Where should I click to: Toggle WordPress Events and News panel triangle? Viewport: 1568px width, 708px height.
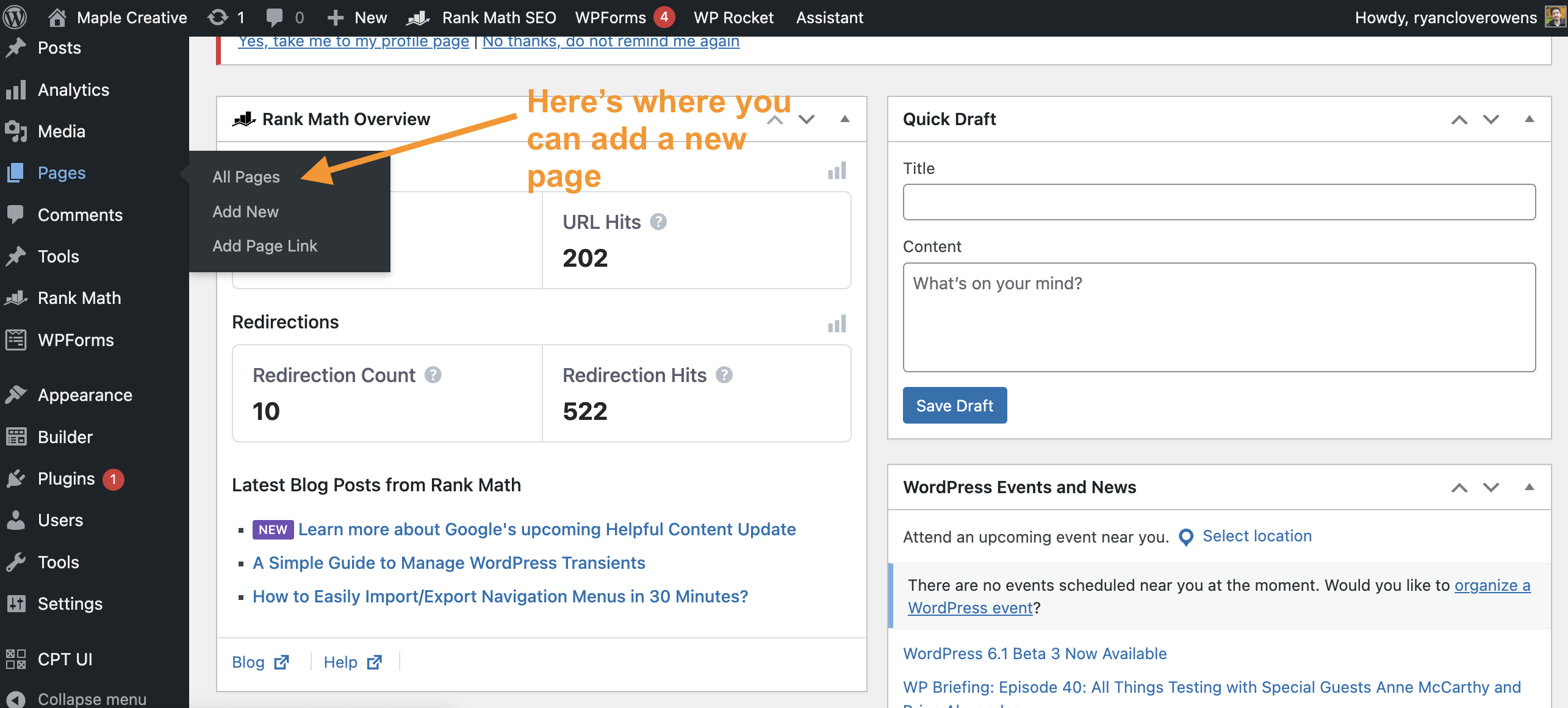pos(1529,487)
